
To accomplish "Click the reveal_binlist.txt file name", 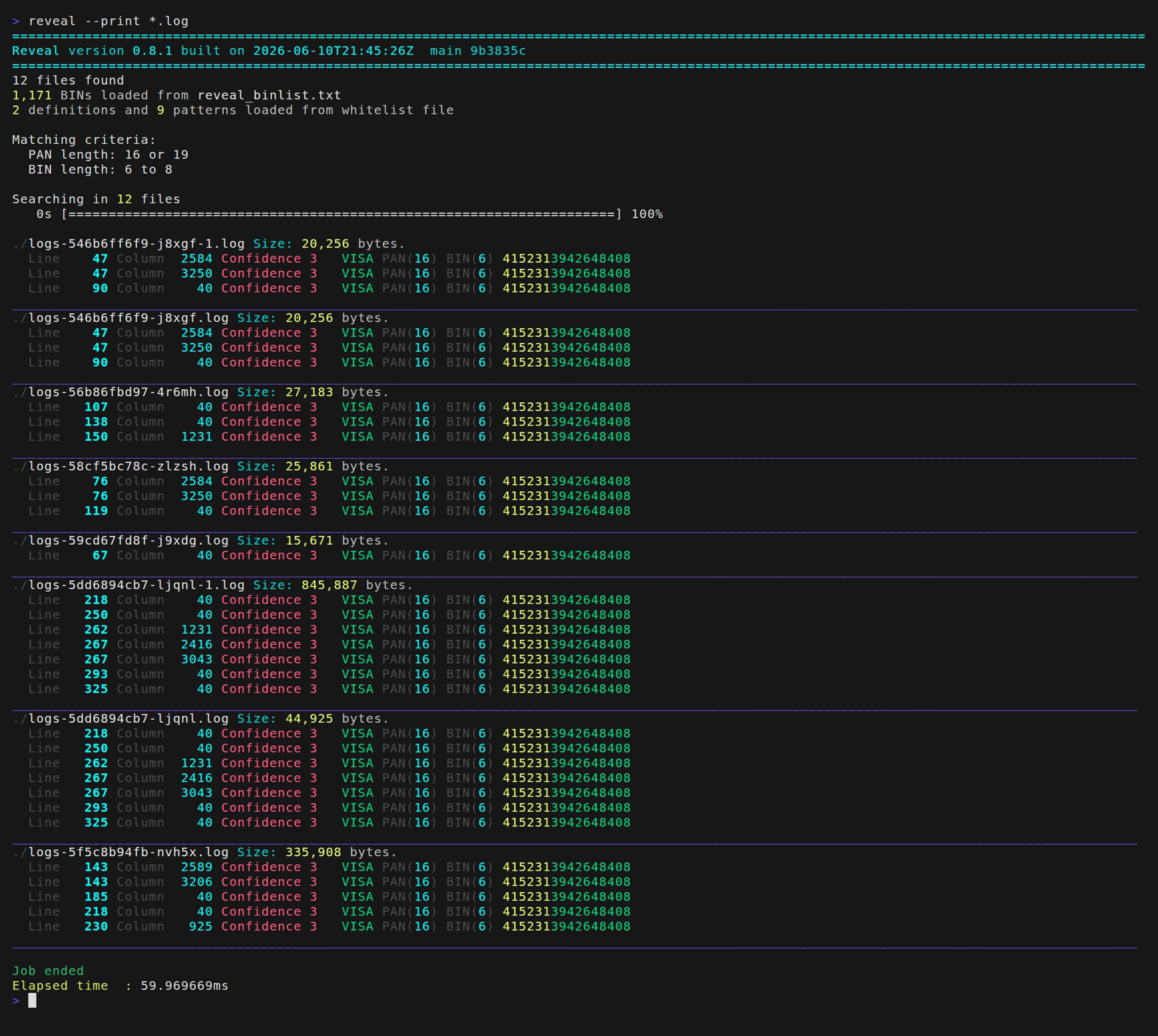I will [x=269, y=96].
